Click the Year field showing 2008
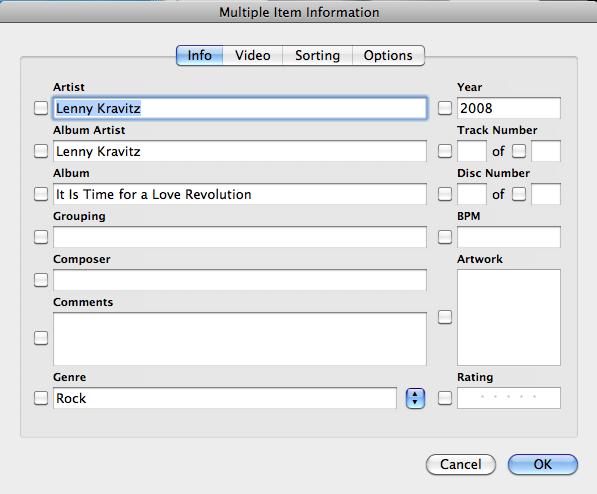The width and height of the screenshot is (597, 494). 509,108
